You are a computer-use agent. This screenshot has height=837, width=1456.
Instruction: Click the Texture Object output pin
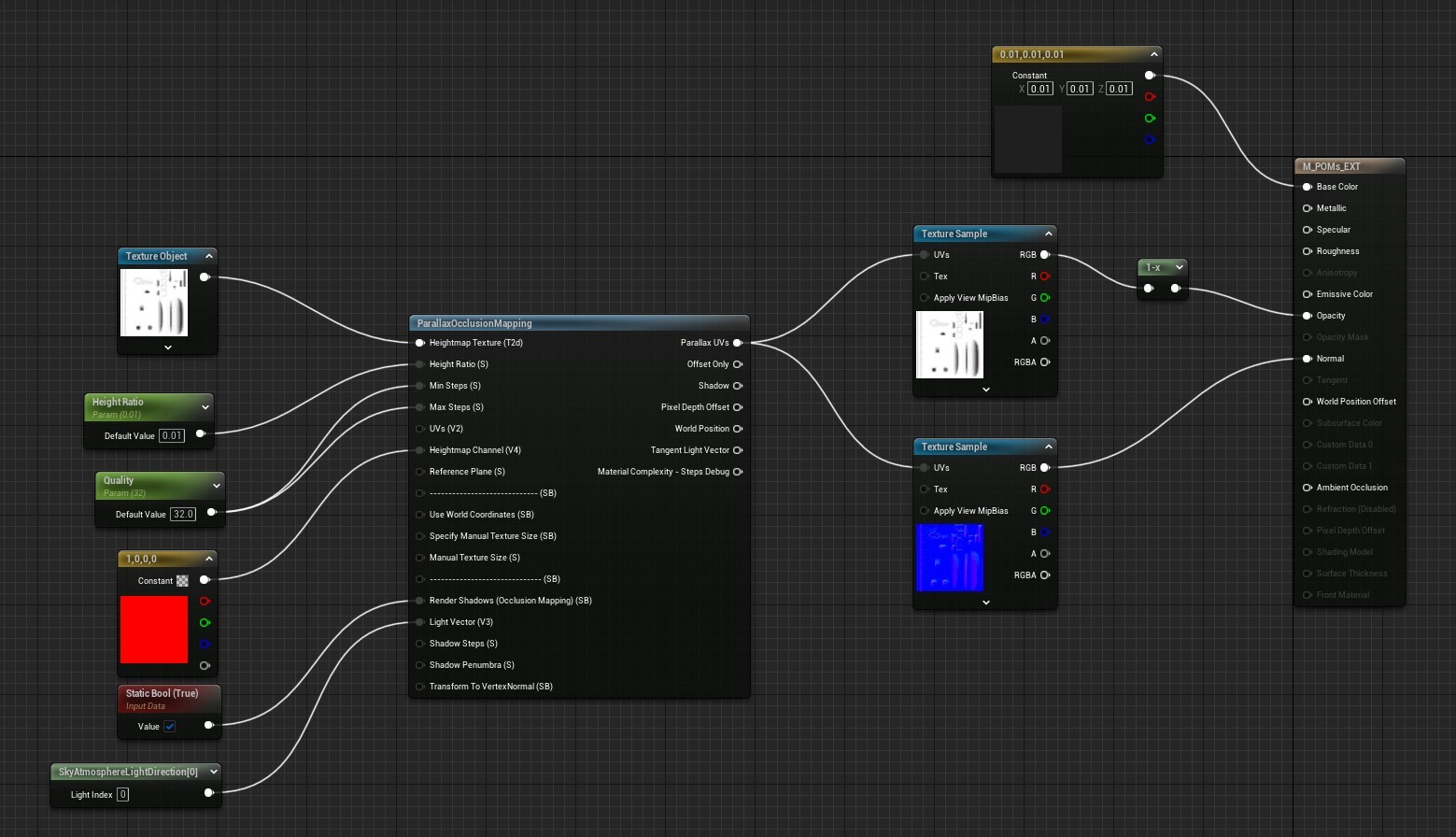coord(205,277)
